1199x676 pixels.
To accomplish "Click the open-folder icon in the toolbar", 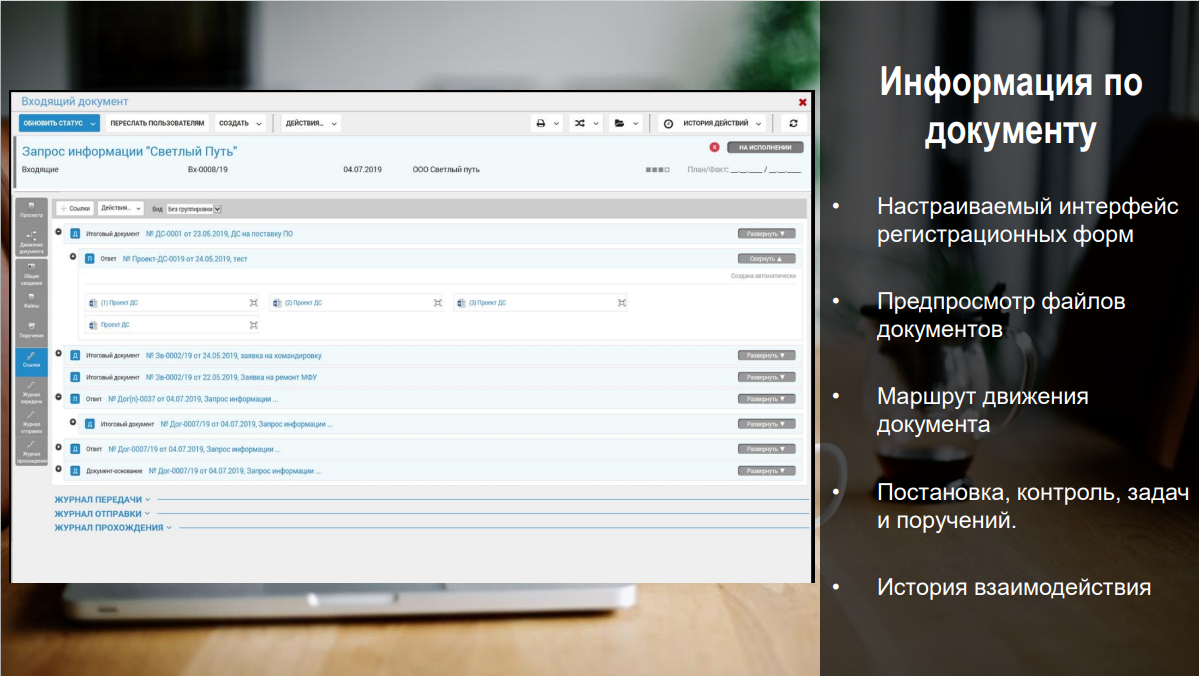I will coord(619,123).
